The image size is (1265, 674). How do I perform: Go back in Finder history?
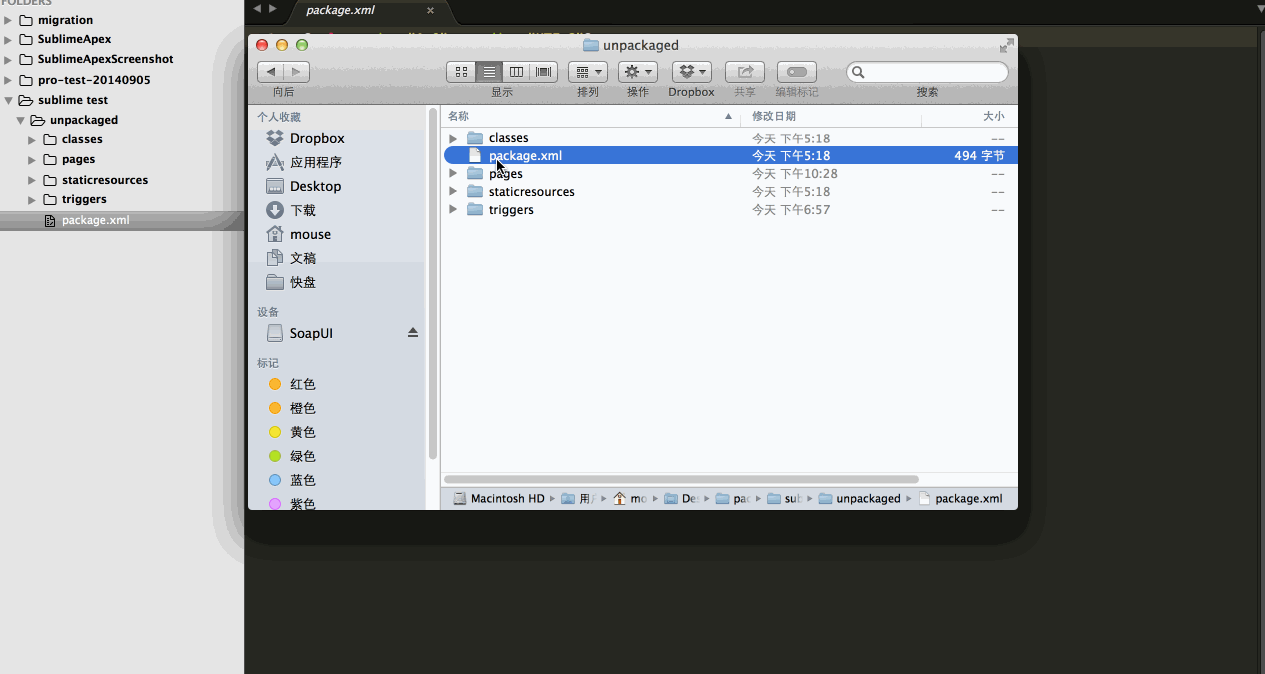[270, 72]
